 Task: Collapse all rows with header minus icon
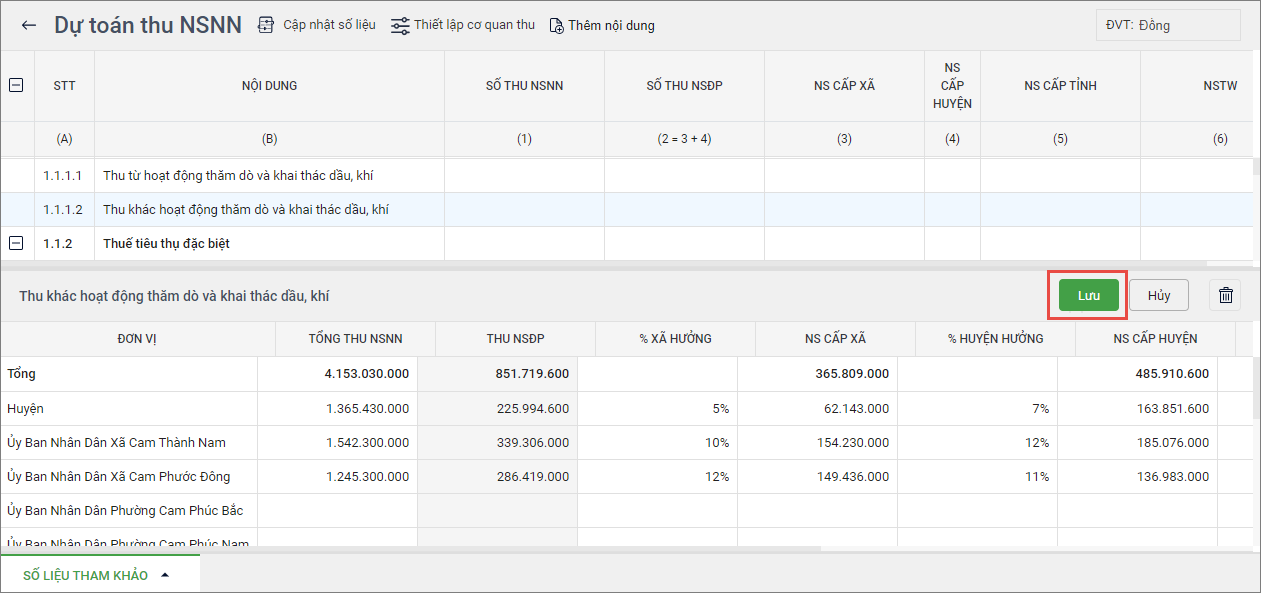16,86
